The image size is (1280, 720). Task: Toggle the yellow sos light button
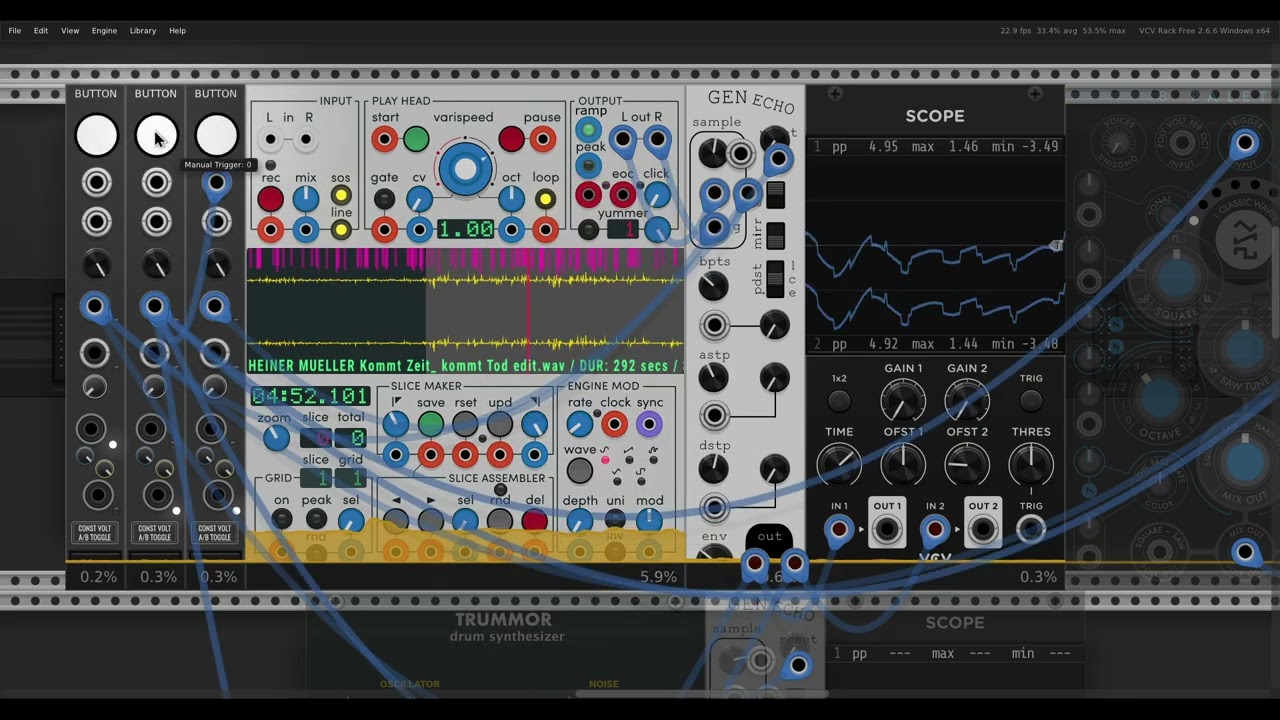pos(341,196)
